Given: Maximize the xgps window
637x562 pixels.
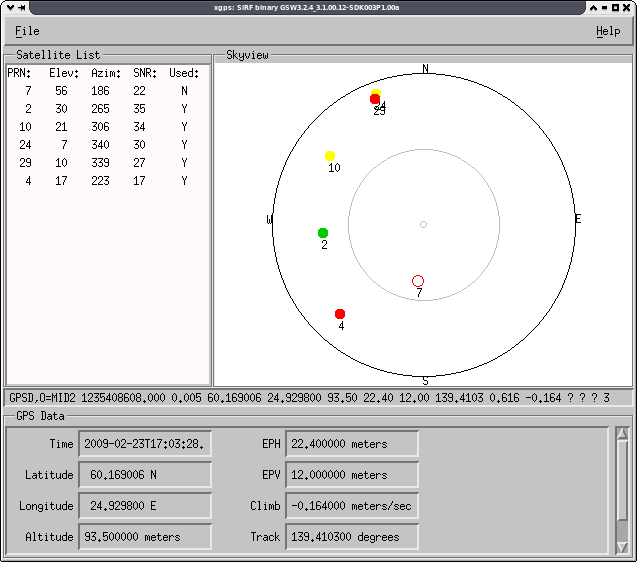Looking at the screenshot, I should click(x=615, y=7).
